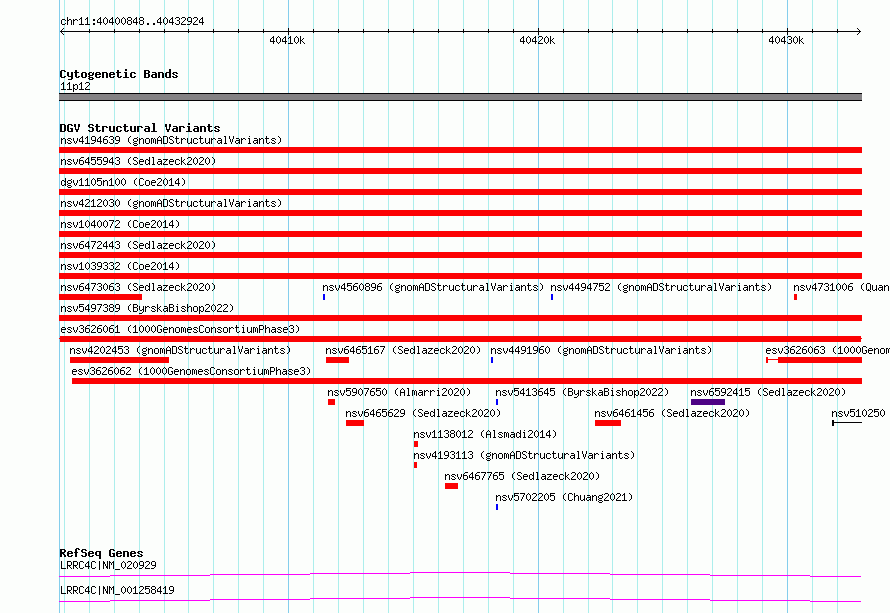Click the DGV Structural Variants track title
This screenshot has width=890, height=613.
click(140, 128)
